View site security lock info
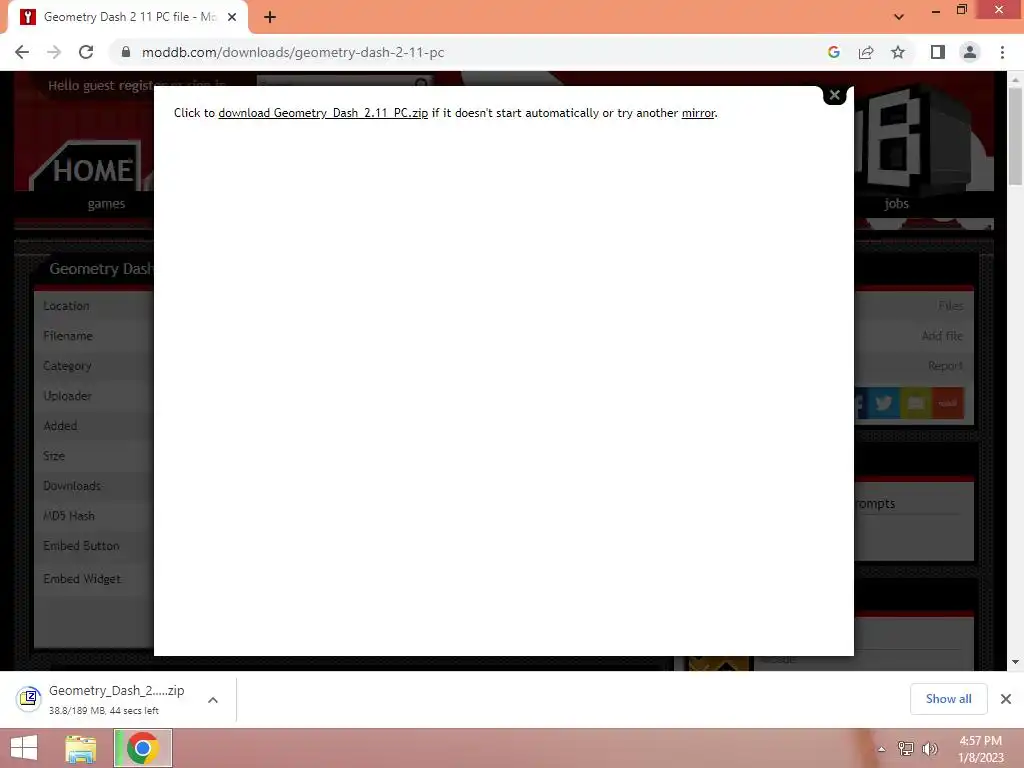Screen dimensions: 1024x768 click(x=126, y=52)
